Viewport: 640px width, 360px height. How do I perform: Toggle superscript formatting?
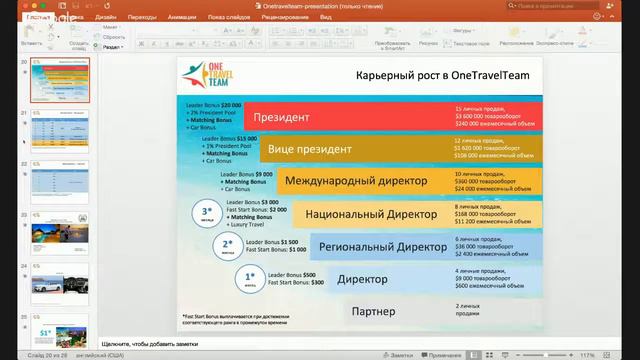click(192, 44)
